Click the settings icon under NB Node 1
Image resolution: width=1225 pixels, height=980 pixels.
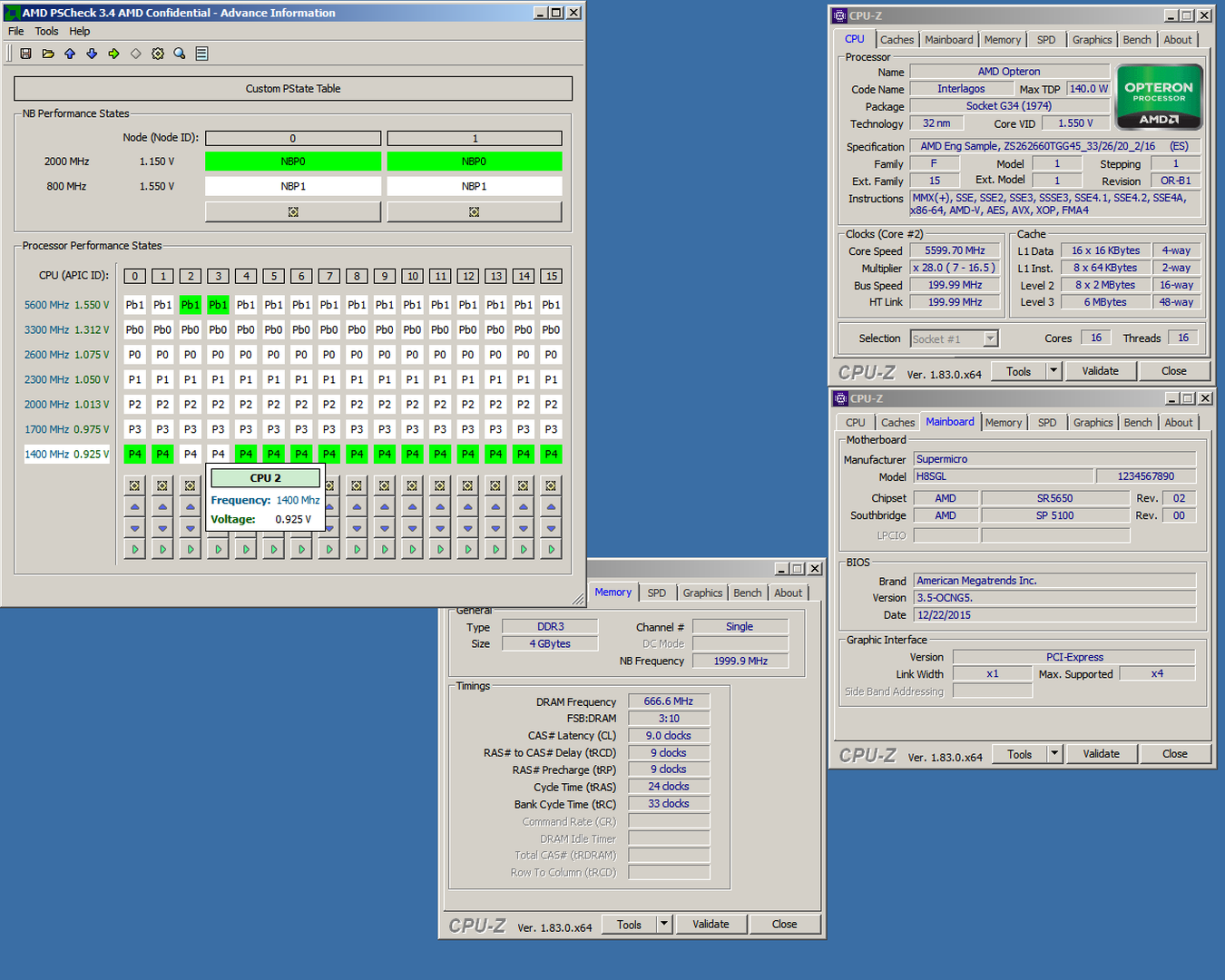click(475, 211)
